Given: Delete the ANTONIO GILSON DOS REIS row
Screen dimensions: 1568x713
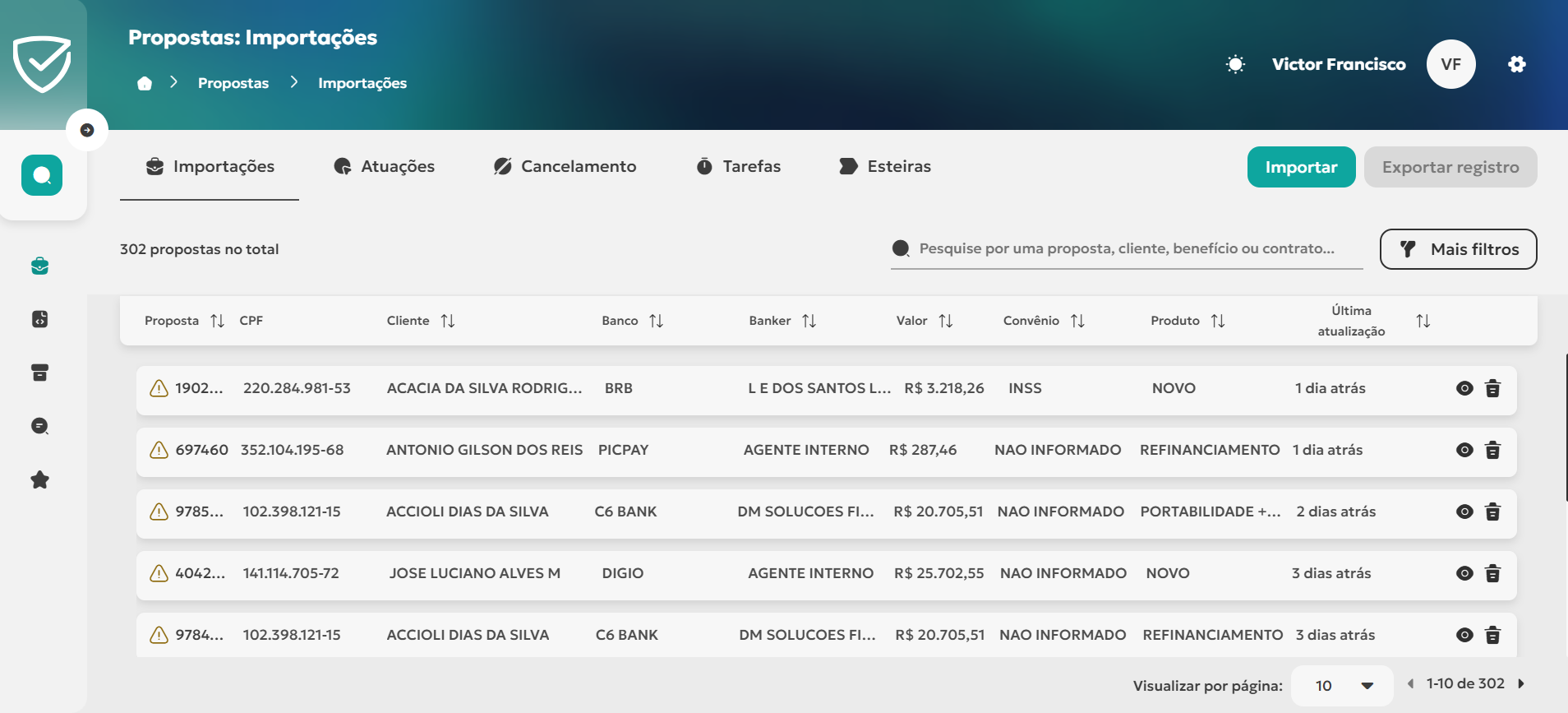Looking at the screenshot, I should point(1493,450).
